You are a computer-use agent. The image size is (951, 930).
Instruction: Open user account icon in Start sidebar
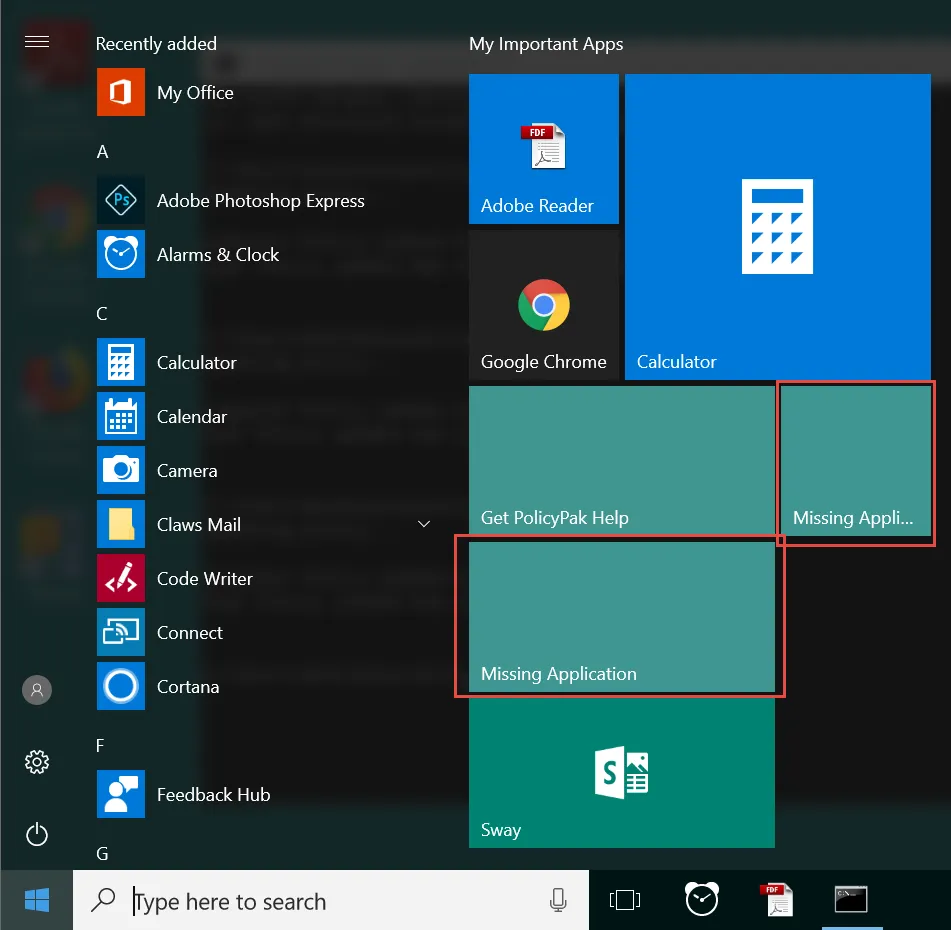[x=37, y=690]
